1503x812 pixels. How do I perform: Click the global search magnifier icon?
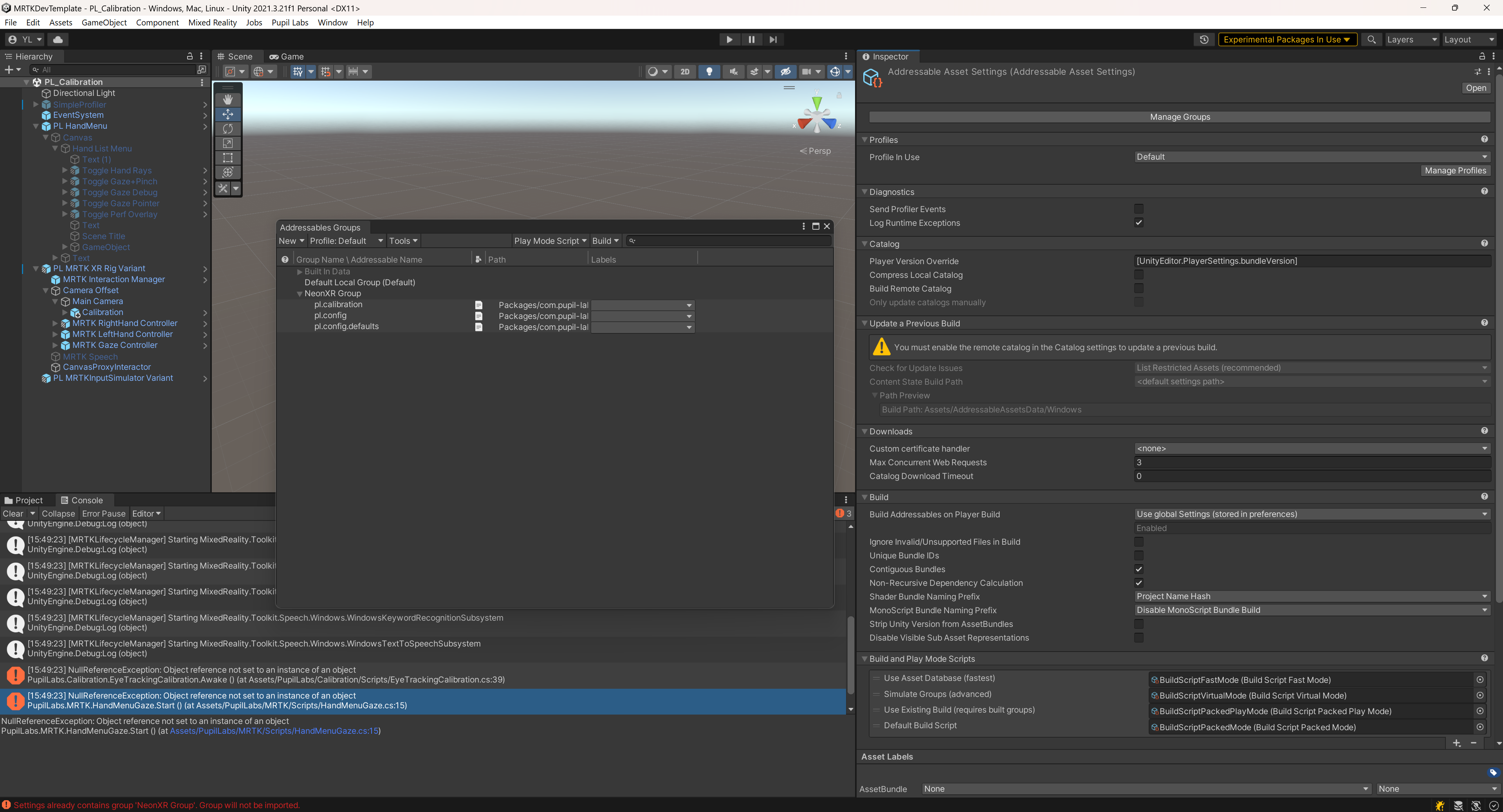click(1371, 39)
